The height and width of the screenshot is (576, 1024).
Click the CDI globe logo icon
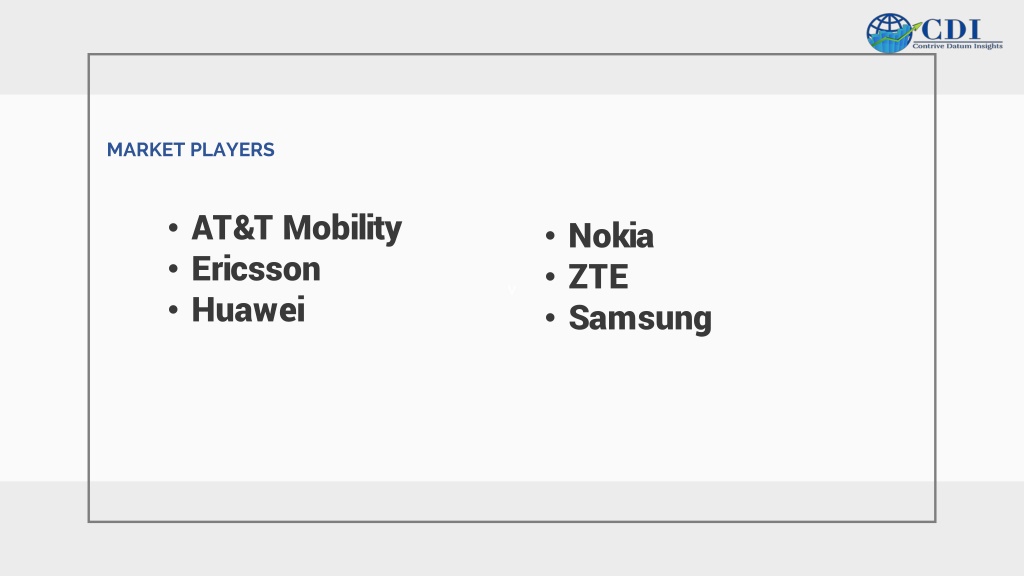point(889,33)
